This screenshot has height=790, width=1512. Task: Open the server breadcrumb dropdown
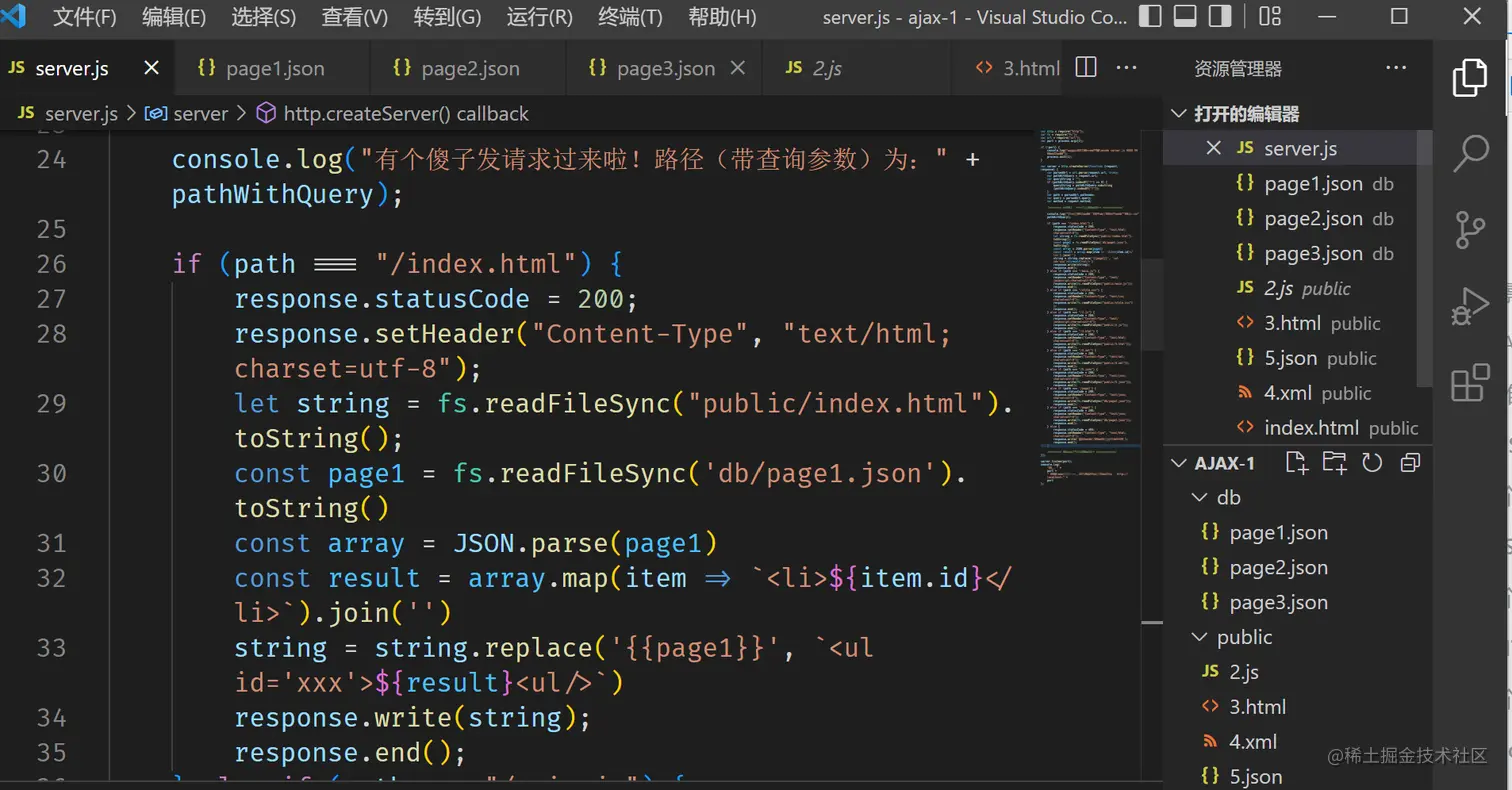(x=187, y=114)
